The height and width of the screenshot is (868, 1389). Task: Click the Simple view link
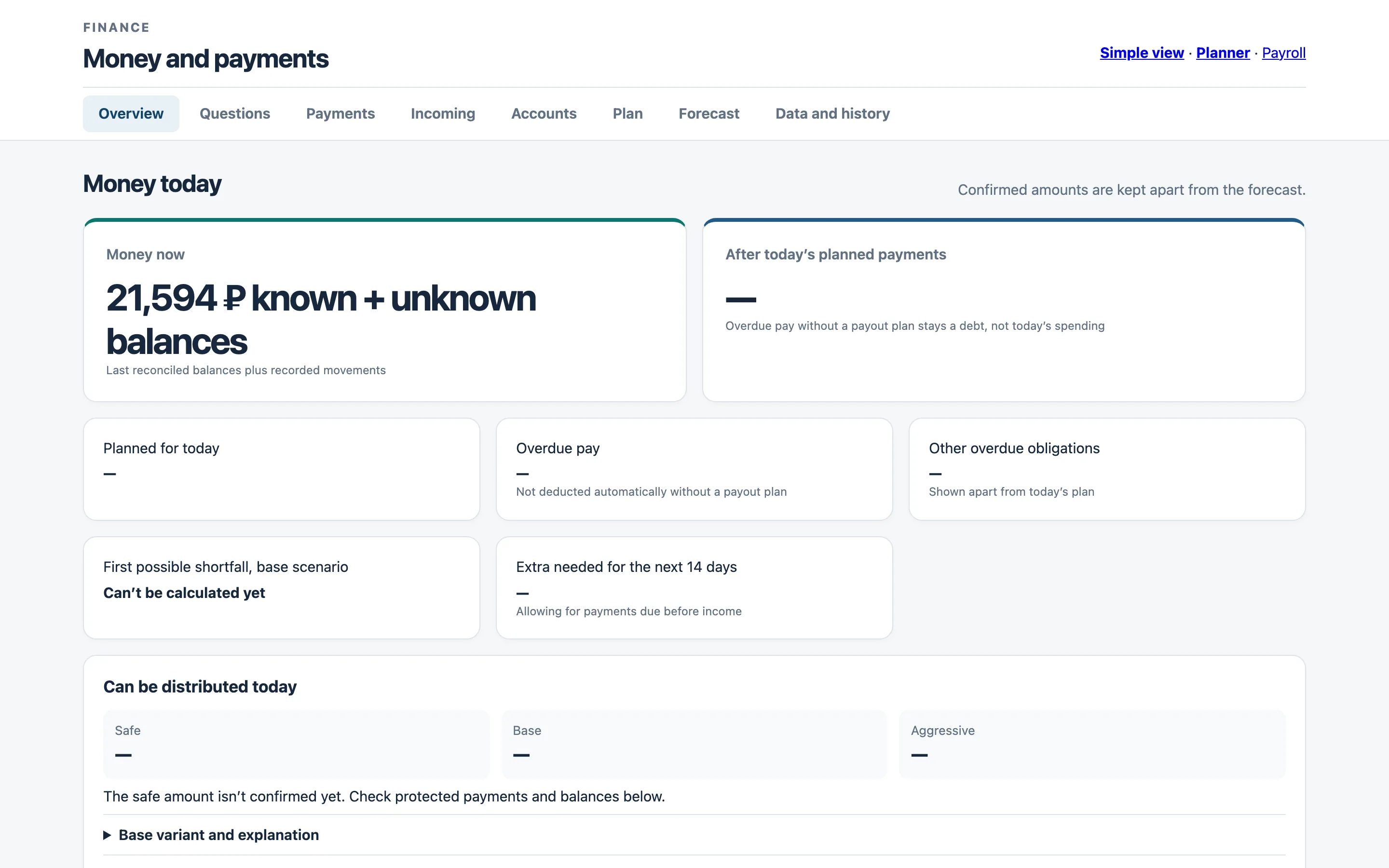[x=1142, y=53]
